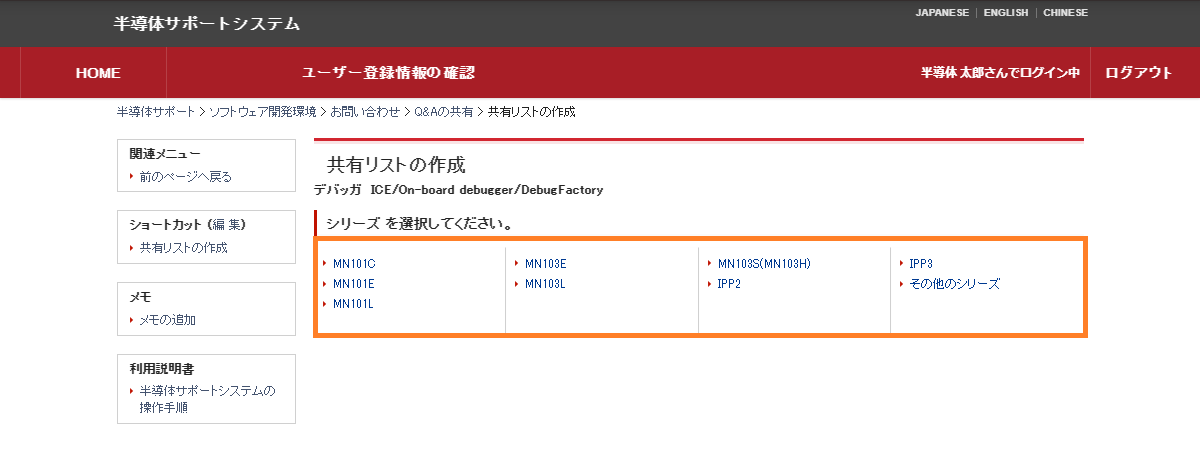Screen dimensions: 1200x456
Task: Click the 利用説明書 sidebar heading
Action: coord(162,369)
